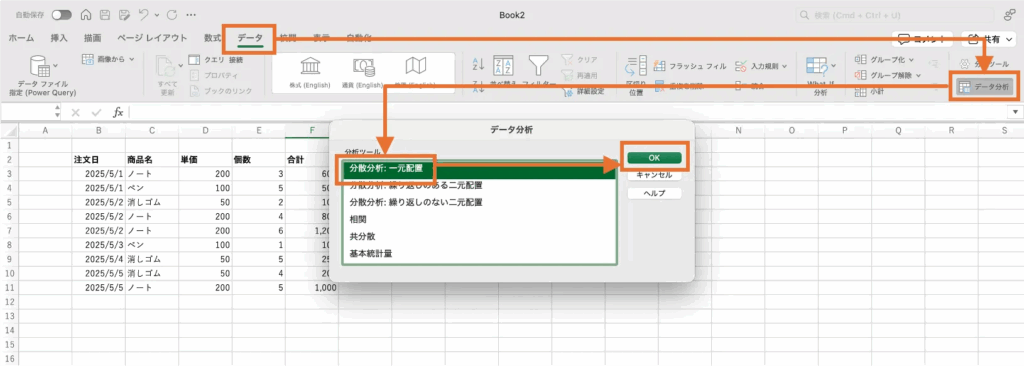The height and width of the screenshot is (366, 1024).
Task: Click the 再適用 filter button
Action: pyautogui.click(x=579, y=75)
